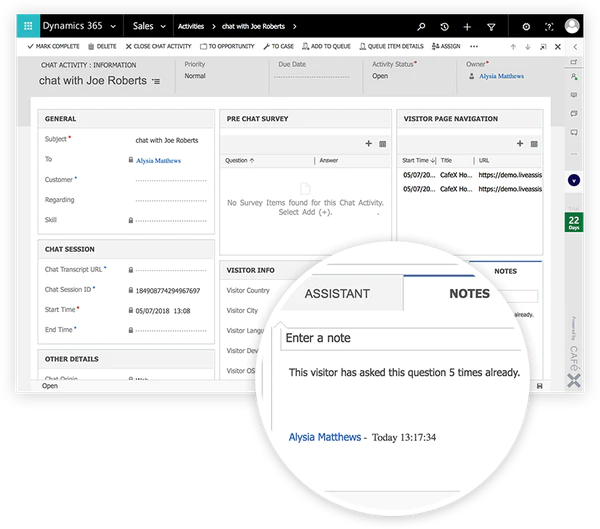Click Close Chat Activity command

pyautogui.click(x=158, y=46)
